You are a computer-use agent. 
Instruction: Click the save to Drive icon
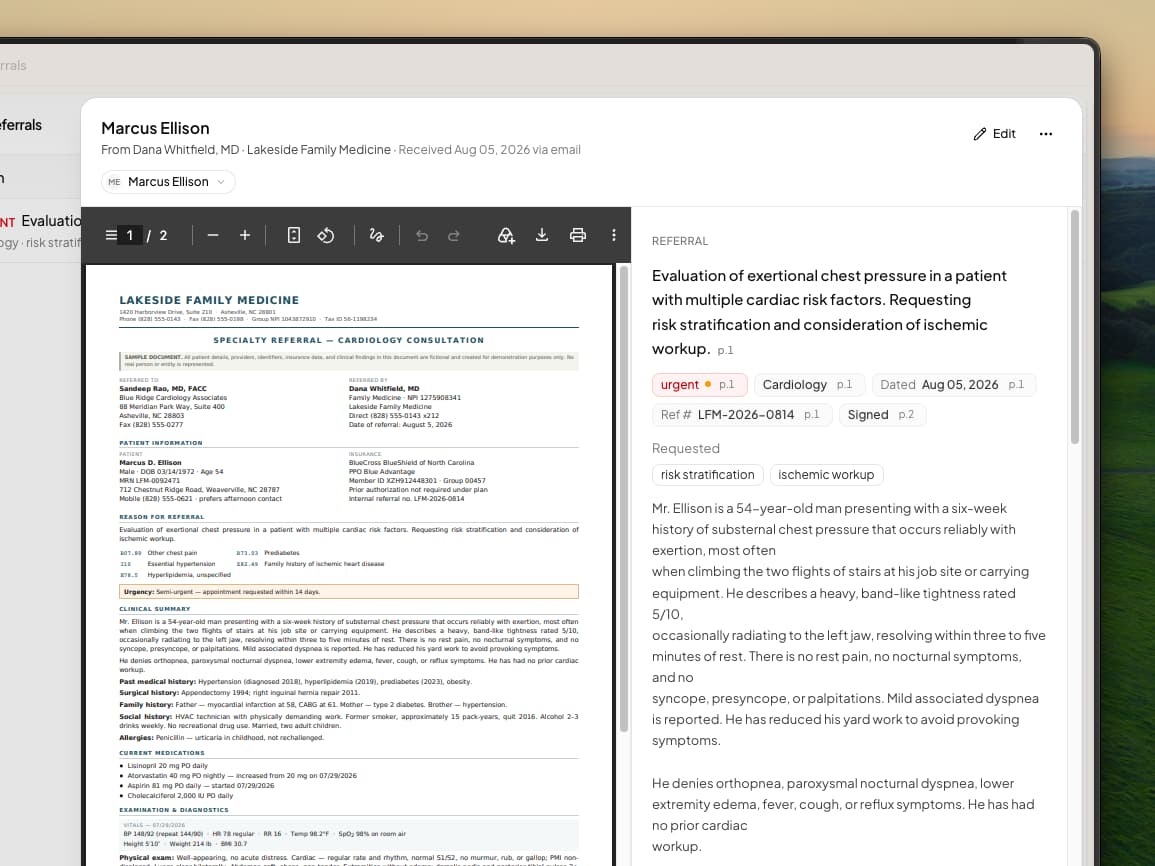point(505,235)
